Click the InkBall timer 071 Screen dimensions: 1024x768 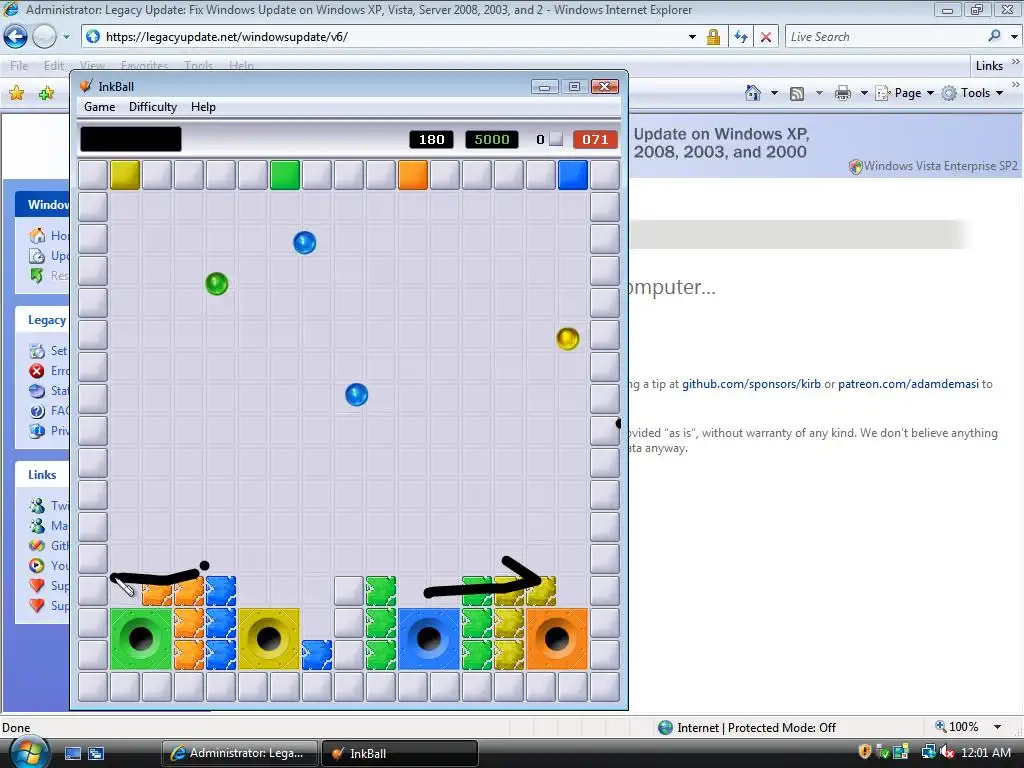point(595,139)
